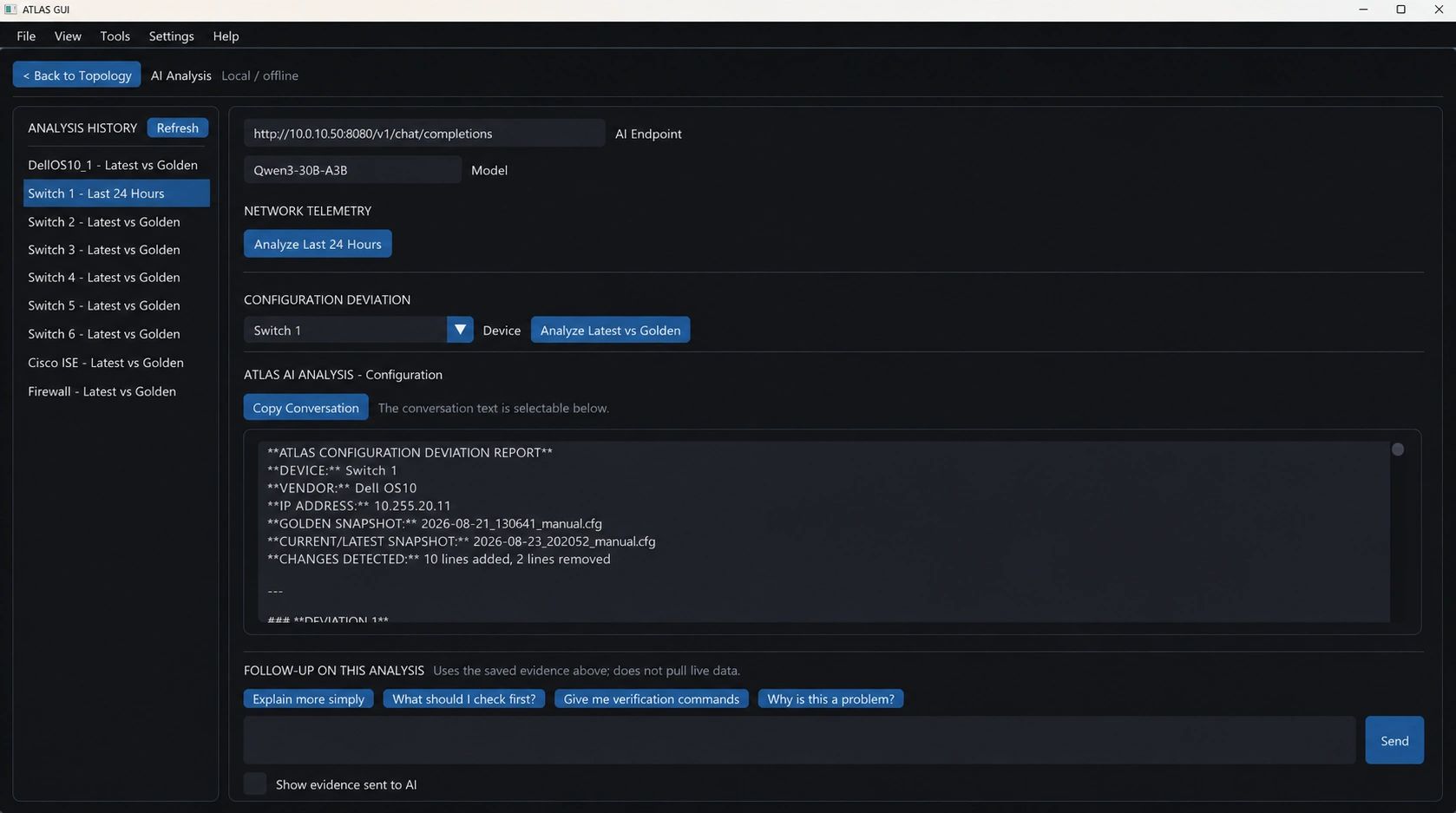
Task: Click the GOLDEN SNAPSHOT line in report
Action: (x=435, y=524)
